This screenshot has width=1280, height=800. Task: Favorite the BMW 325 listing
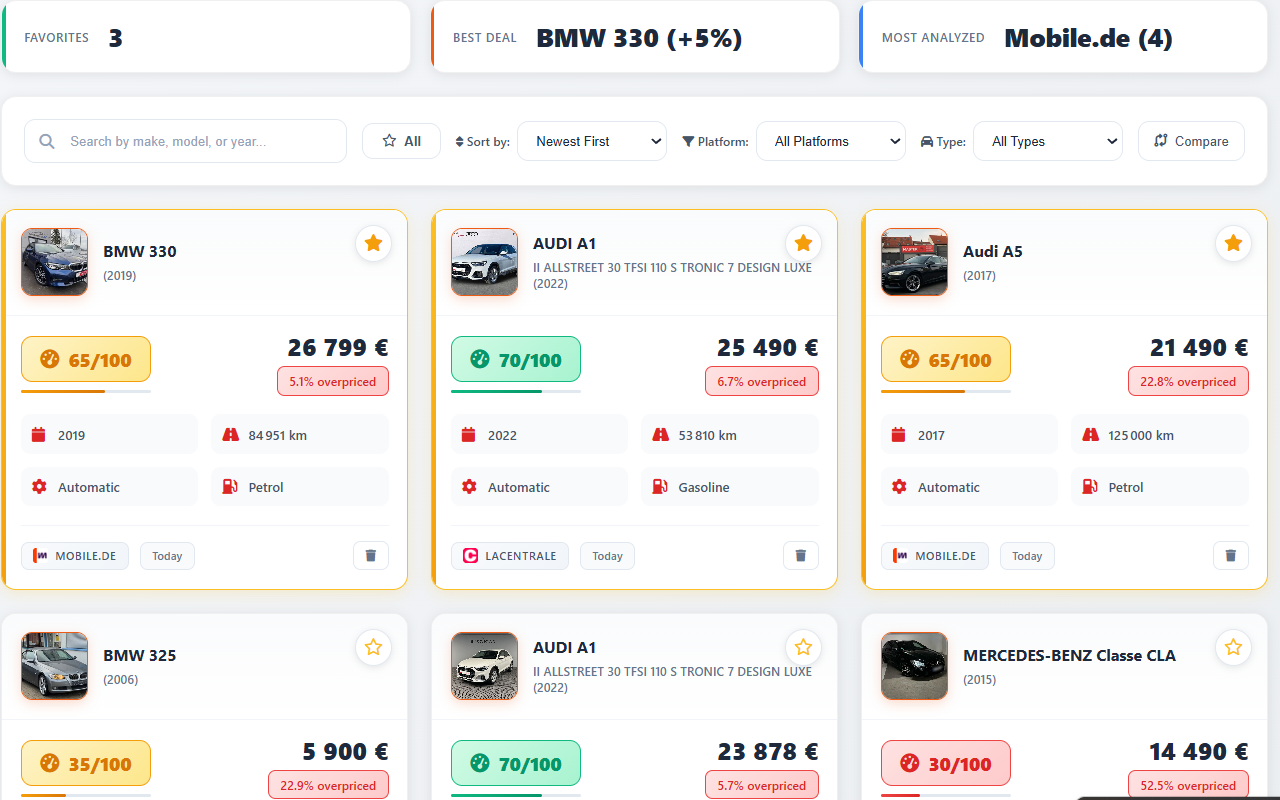(x=373, y=647)
